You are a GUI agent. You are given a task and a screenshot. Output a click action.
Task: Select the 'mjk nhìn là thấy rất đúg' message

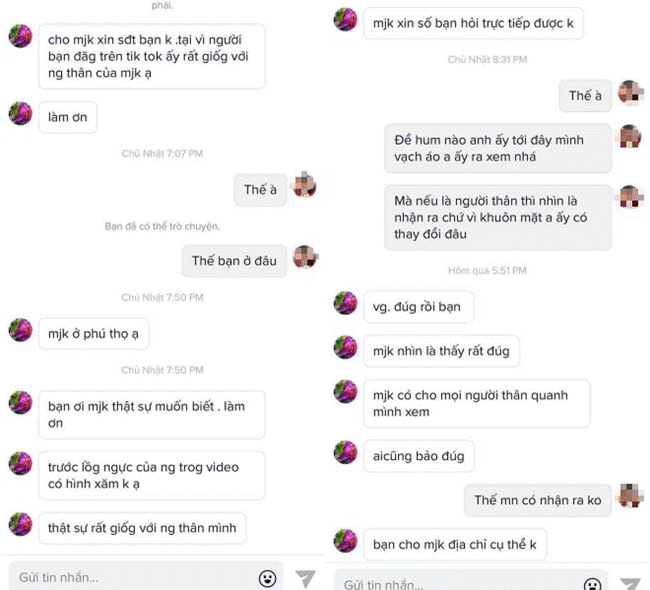441,351
